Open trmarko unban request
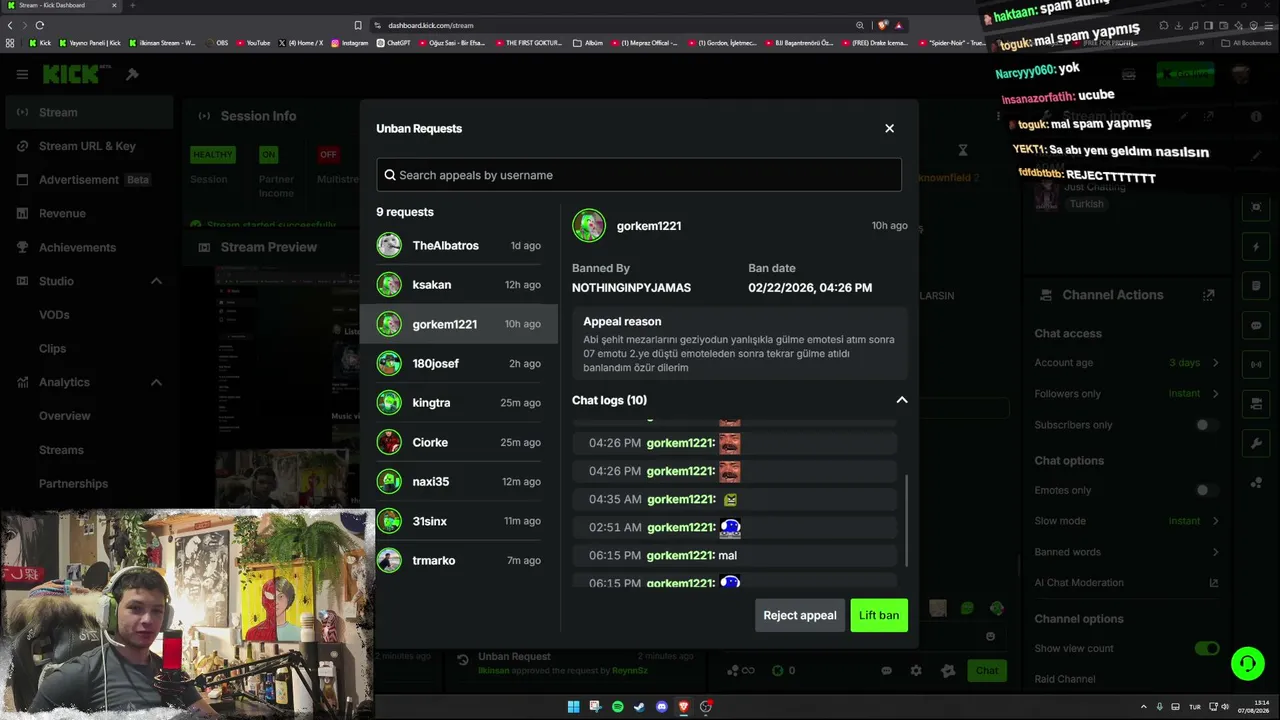Viewport: 1280px width, 720px height. pyautogui.click(x=459, y=560)
